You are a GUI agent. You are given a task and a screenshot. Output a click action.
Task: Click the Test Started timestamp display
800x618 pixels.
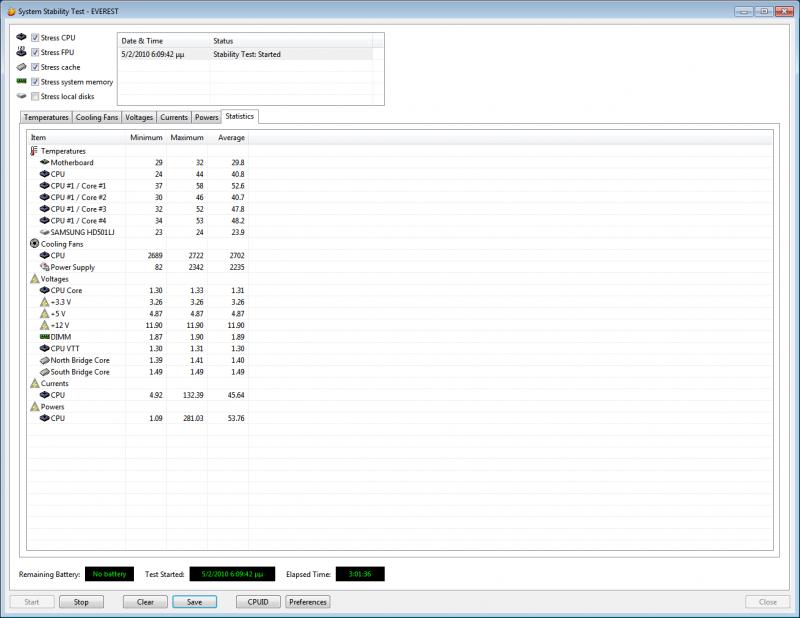(232, 574)
